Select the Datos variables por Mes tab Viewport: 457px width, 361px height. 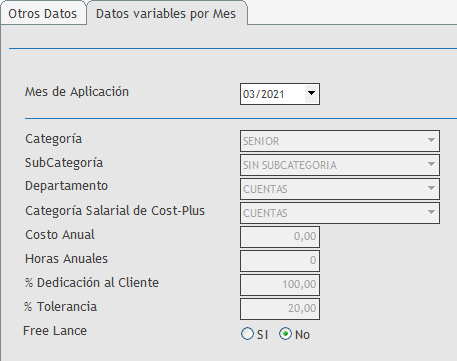(166, 14)
